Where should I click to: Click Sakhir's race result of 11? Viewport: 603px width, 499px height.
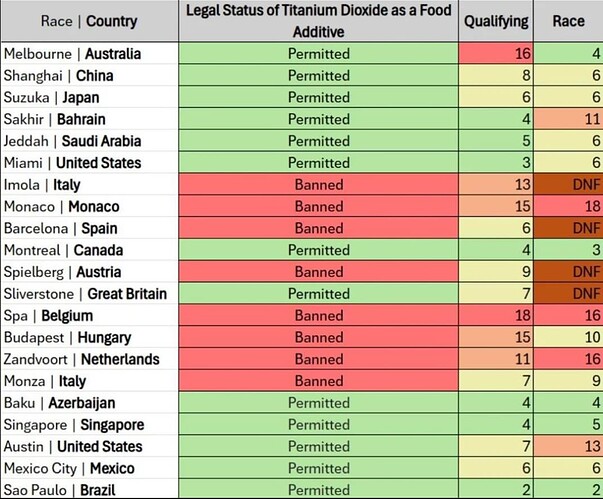click(x=568, y=119)
